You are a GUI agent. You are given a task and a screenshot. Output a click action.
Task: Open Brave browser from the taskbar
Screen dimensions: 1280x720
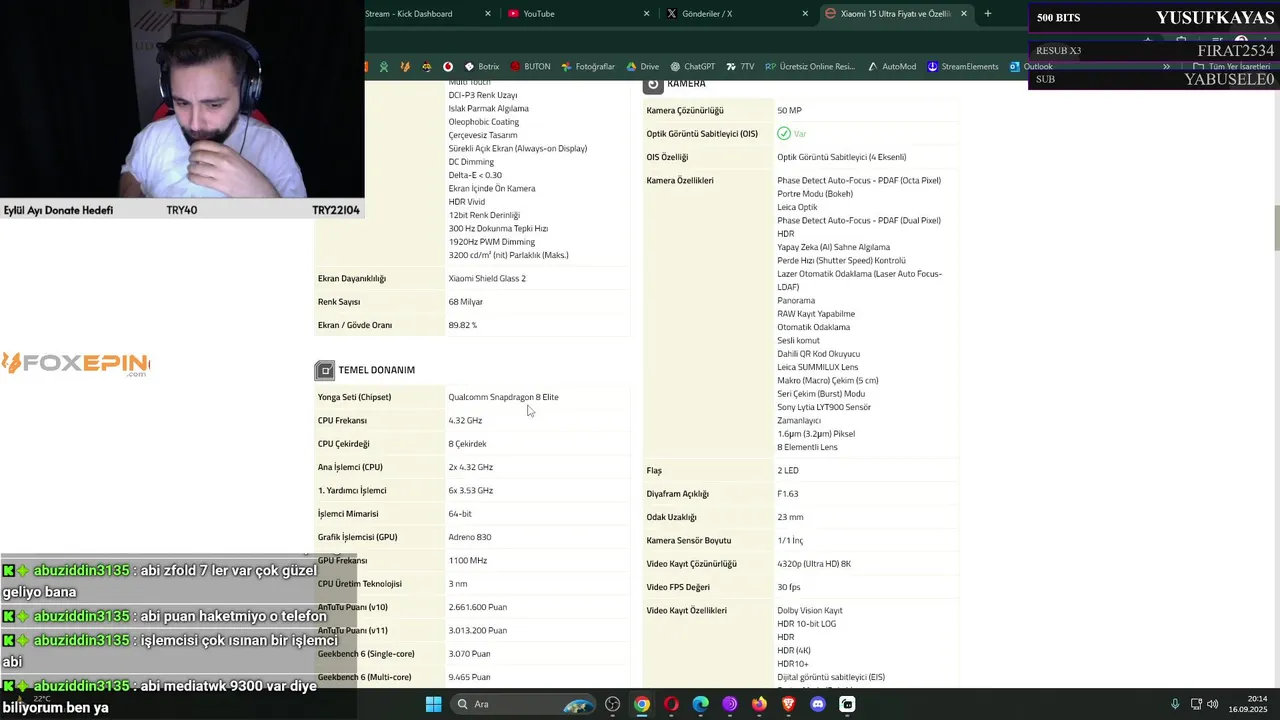click(789, 704)
